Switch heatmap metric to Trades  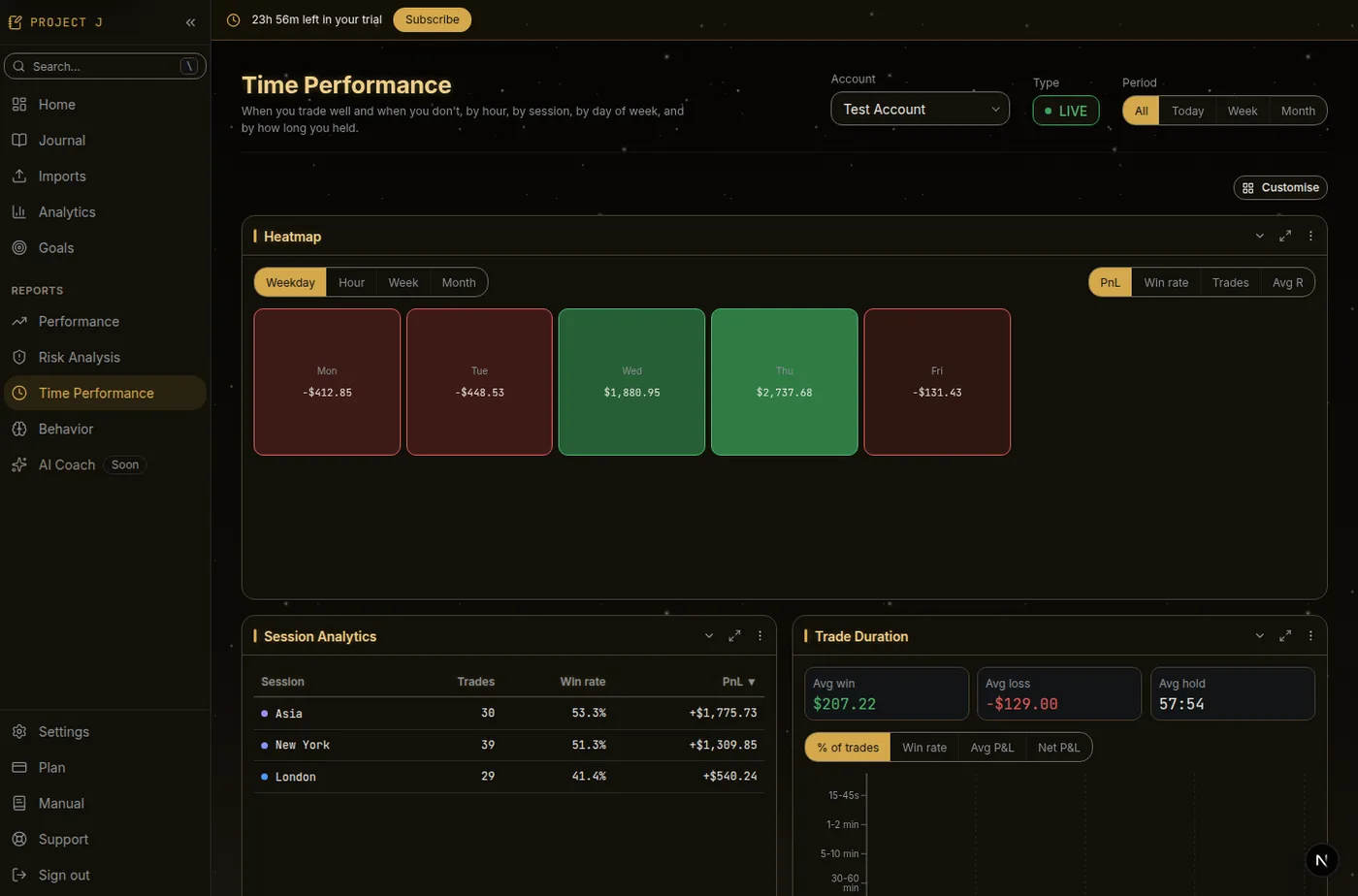1230,282
